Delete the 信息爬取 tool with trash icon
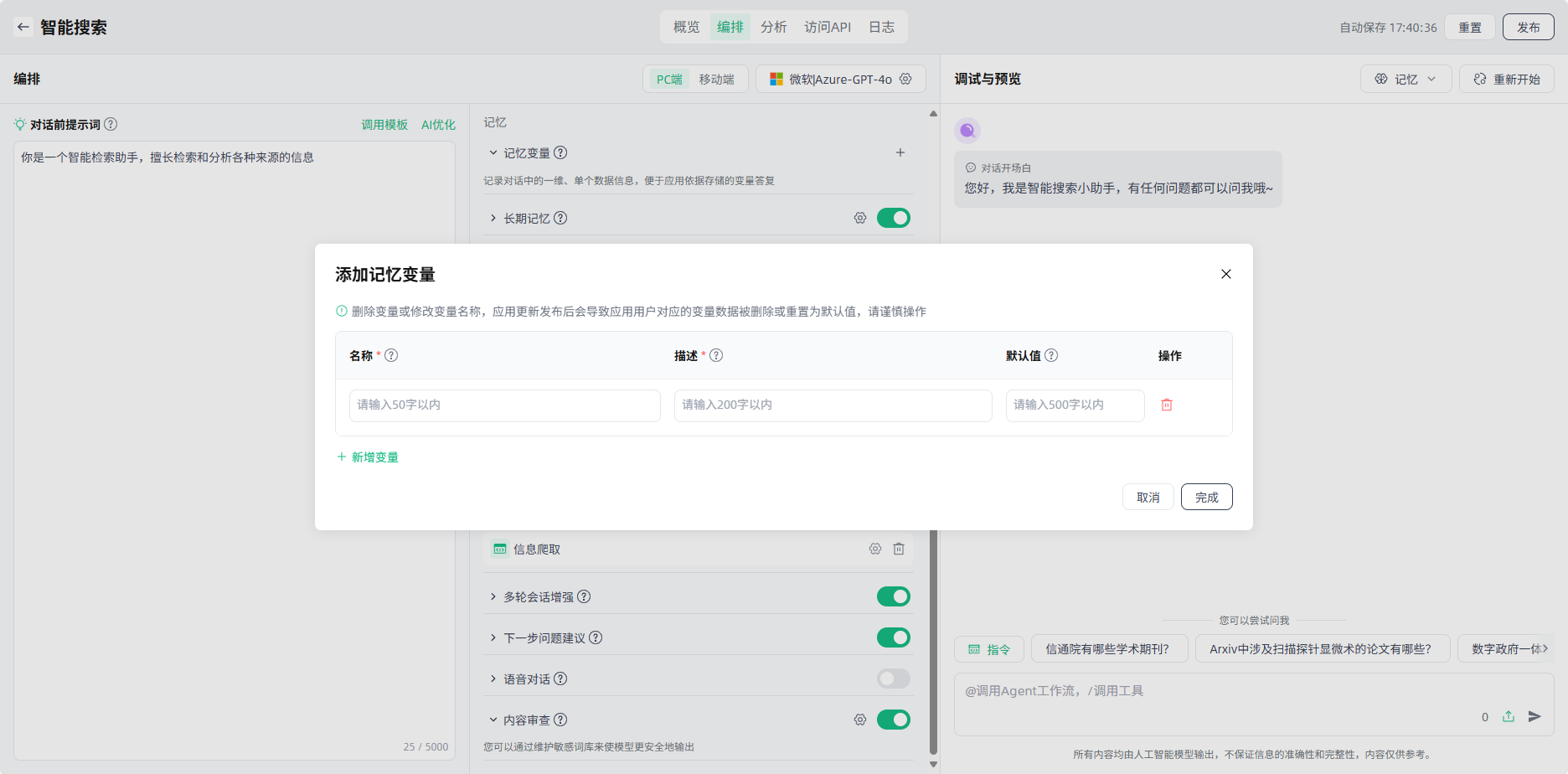The height and width of the screenshot is (774, 1568). 899,549
